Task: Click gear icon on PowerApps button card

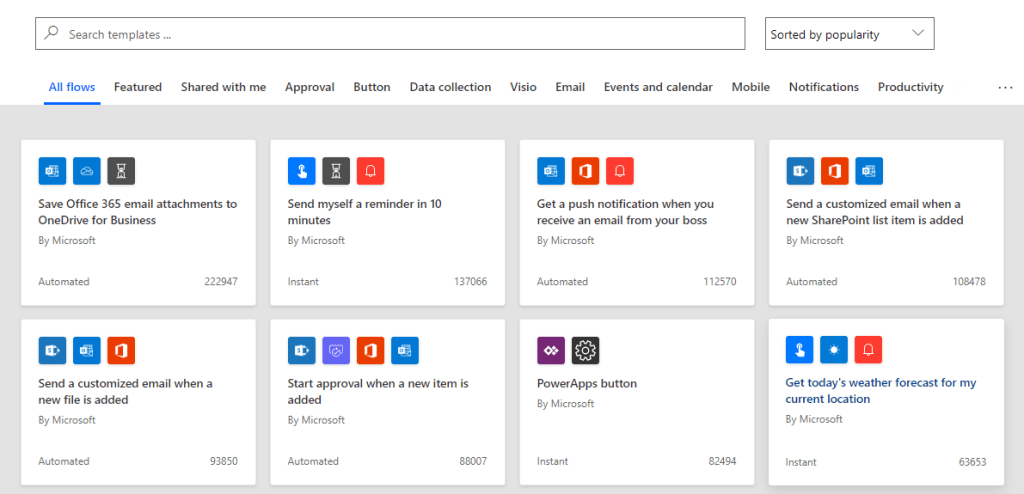Action: coord(586,350)
